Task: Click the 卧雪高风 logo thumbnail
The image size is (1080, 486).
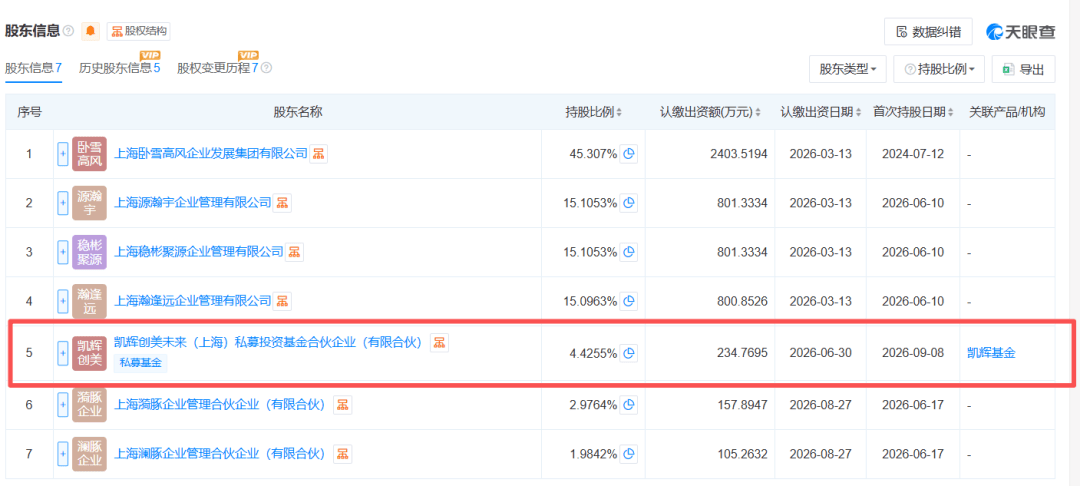Action: 90,154
